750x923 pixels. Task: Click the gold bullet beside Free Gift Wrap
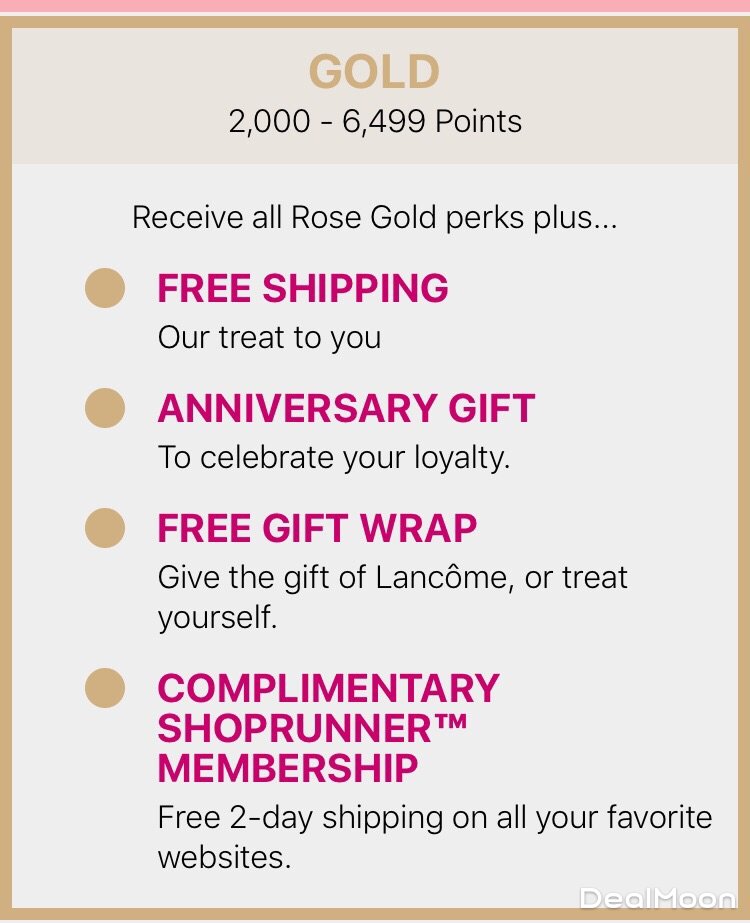tap(105, 528)
